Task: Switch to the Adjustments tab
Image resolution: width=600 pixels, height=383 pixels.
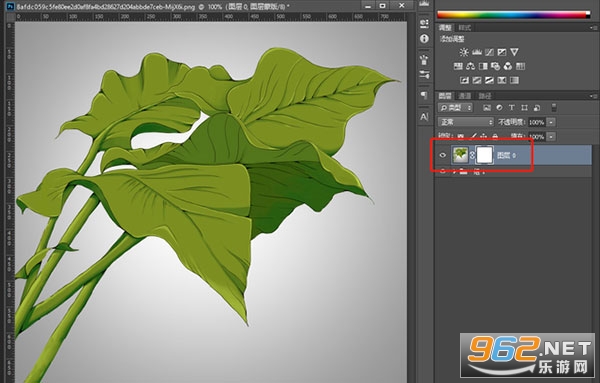Action: [x=445, y=28]
